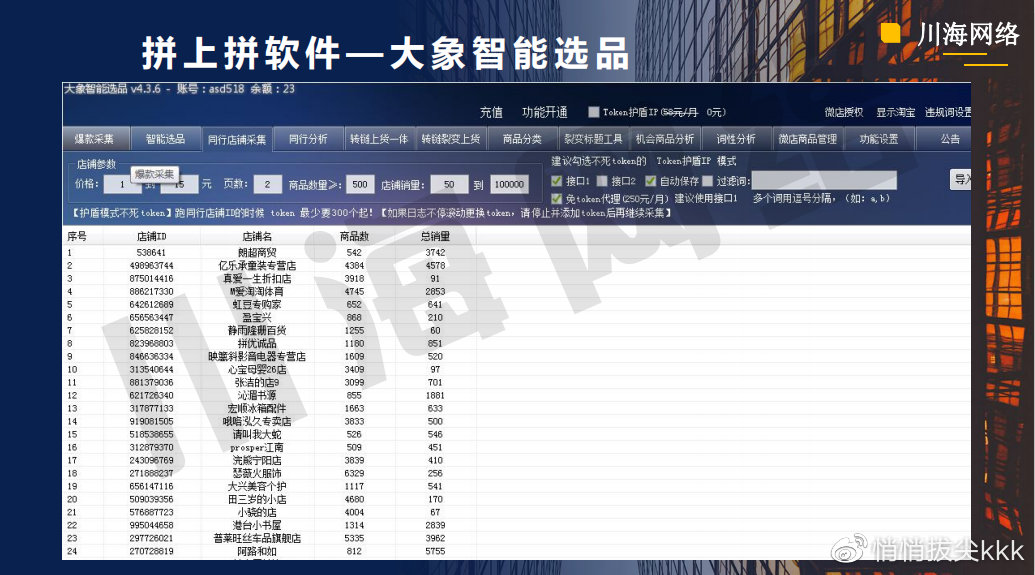This screenshot has width=1035, height=575.
Task: Open the 功能设置 tab
Action: coord(879,139)
